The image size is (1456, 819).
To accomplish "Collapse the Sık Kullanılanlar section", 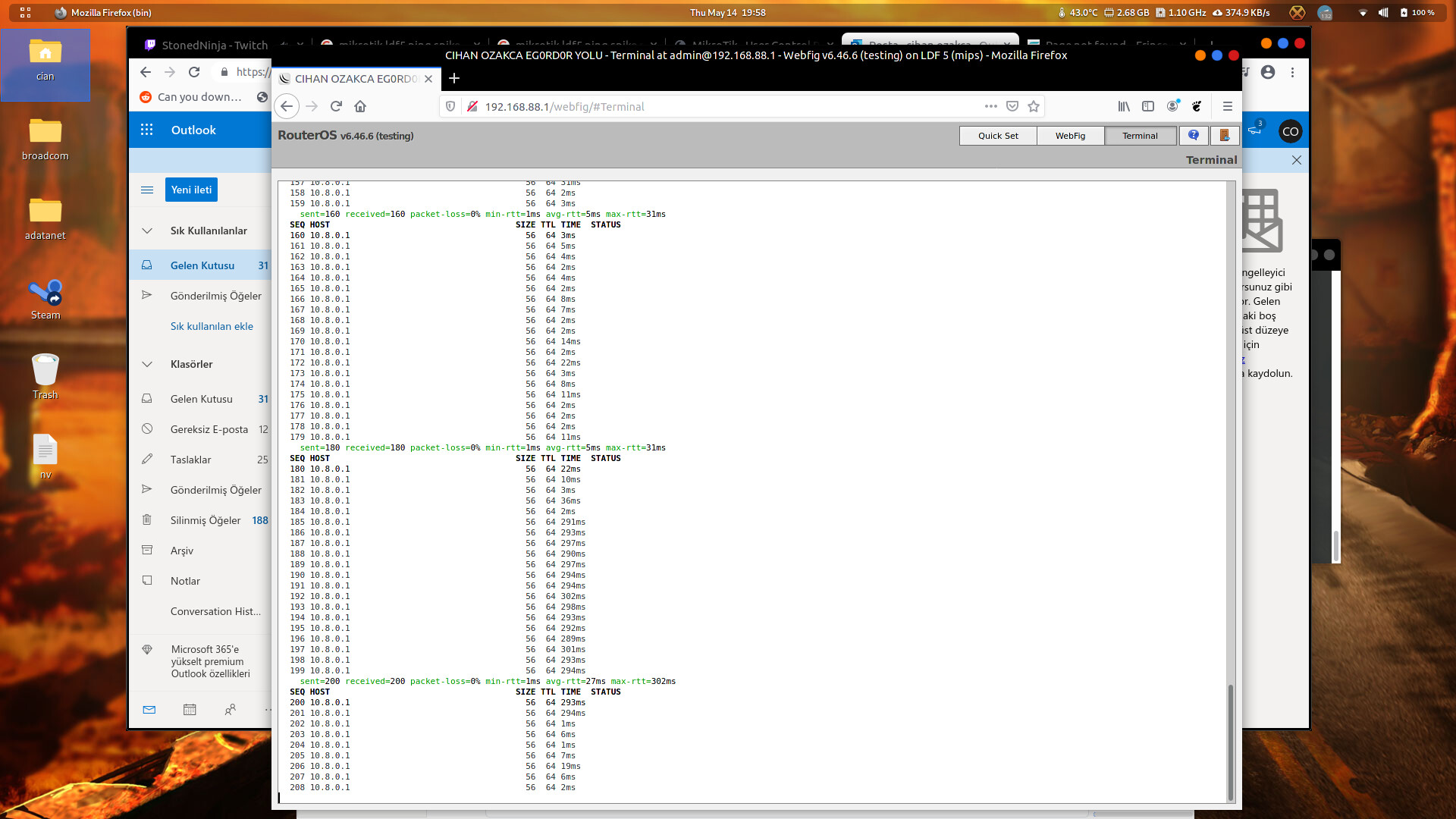I will (x=146, y=230).
